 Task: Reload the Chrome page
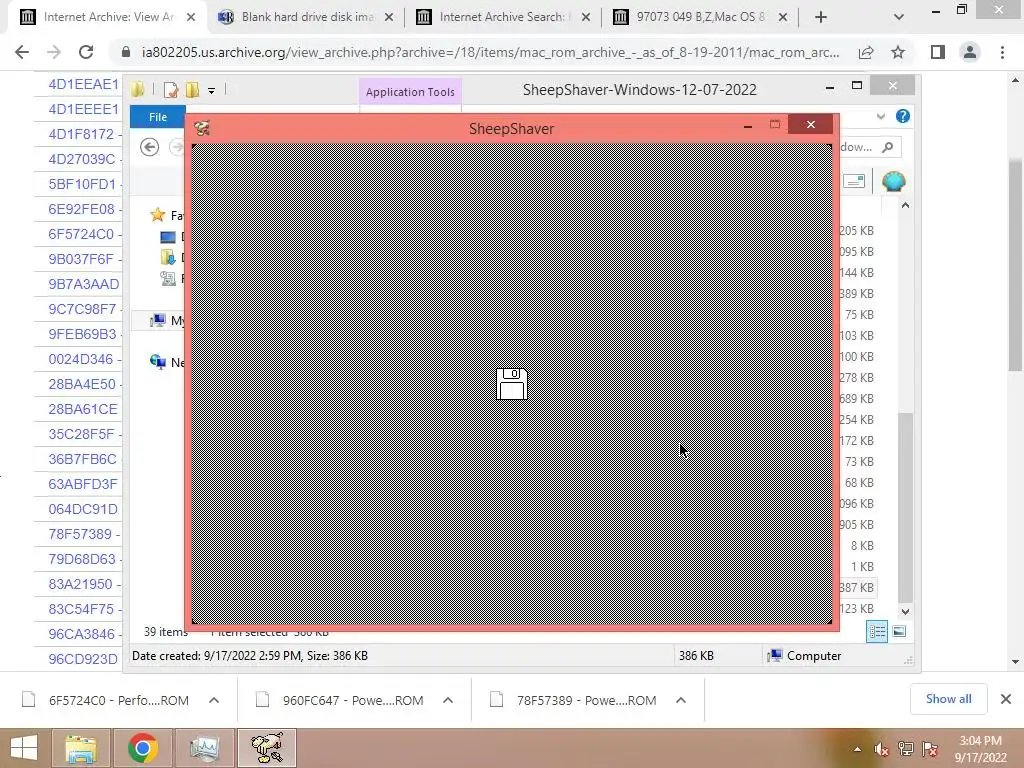[86, 52]
